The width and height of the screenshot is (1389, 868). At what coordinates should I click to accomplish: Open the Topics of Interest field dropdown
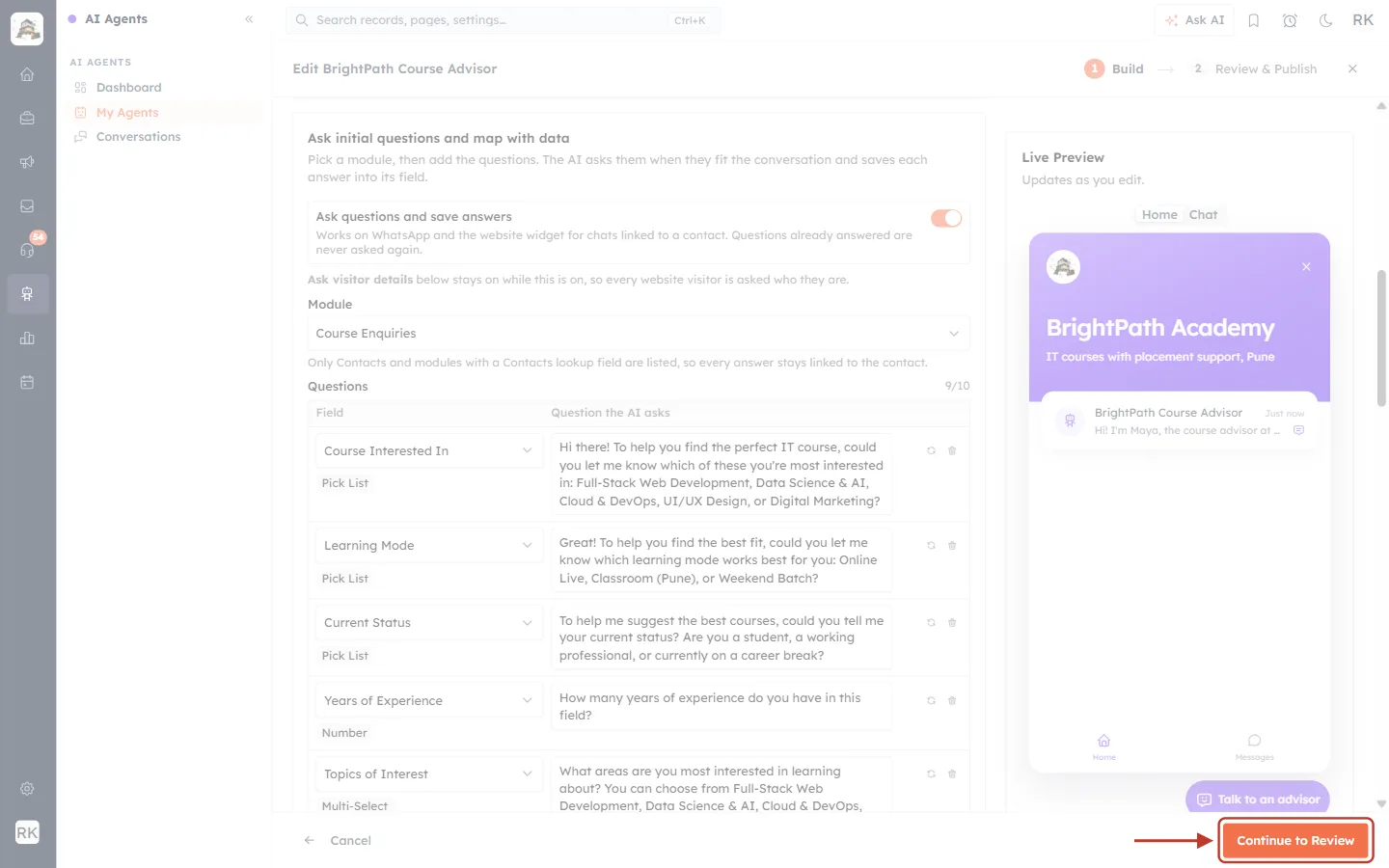pos(429,773)
